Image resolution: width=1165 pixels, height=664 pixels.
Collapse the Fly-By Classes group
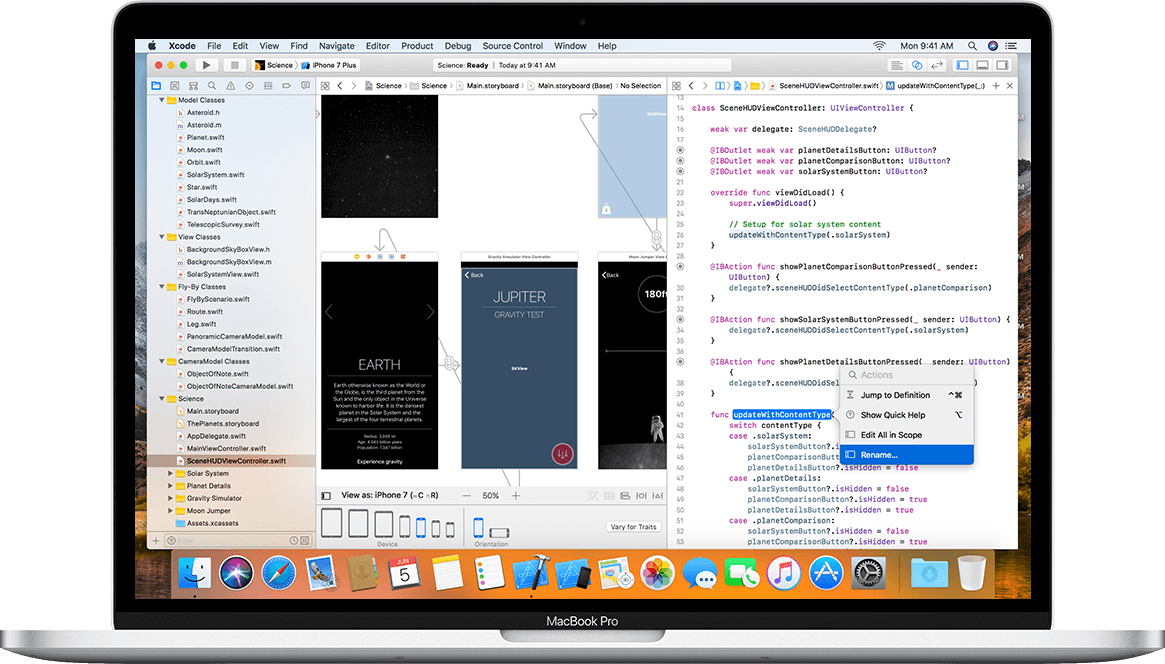click(x=162, y=287)
